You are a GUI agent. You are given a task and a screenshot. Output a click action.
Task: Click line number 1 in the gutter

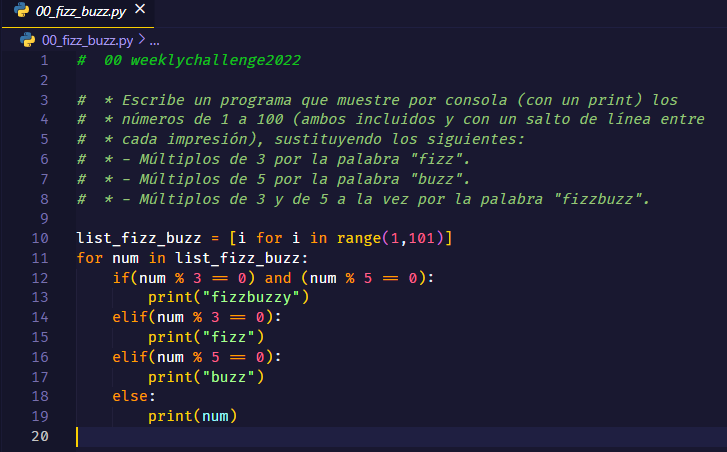[x=45, y=60]
